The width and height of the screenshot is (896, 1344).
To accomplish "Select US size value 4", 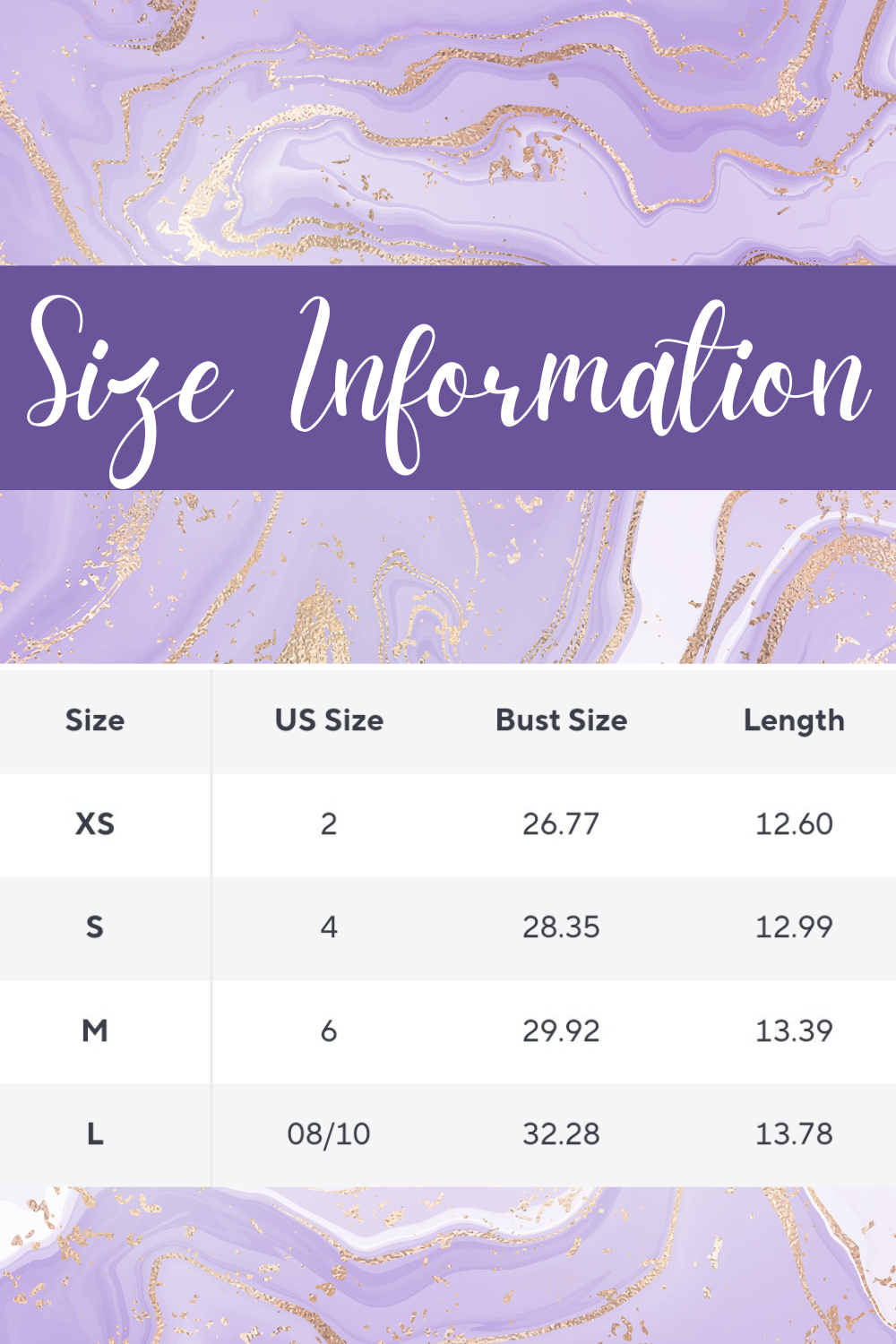I will (x=329, y=927).
